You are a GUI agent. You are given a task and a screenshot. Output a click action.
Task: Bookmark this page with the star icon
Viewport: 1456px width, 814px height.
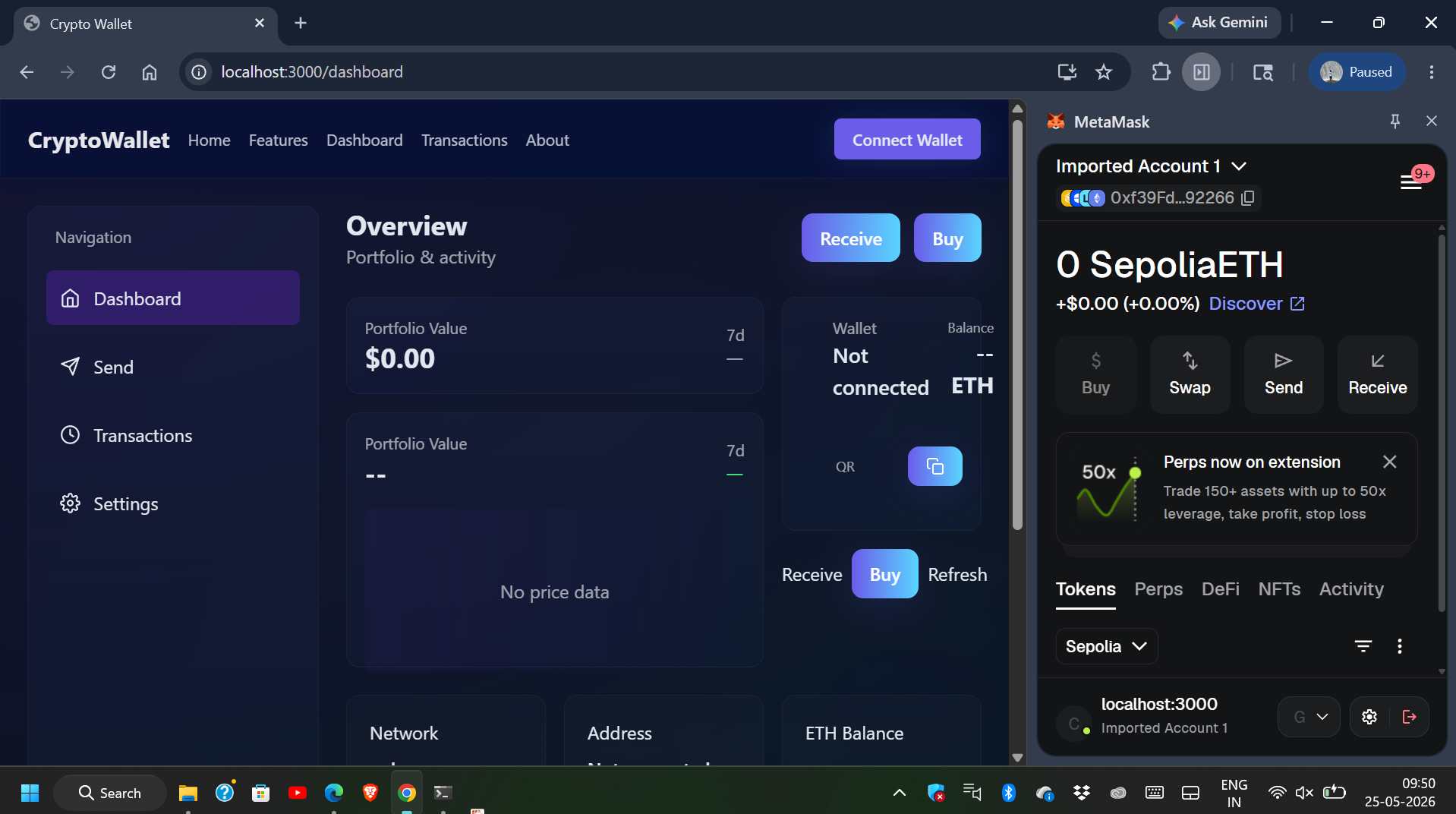[1104, 72]
